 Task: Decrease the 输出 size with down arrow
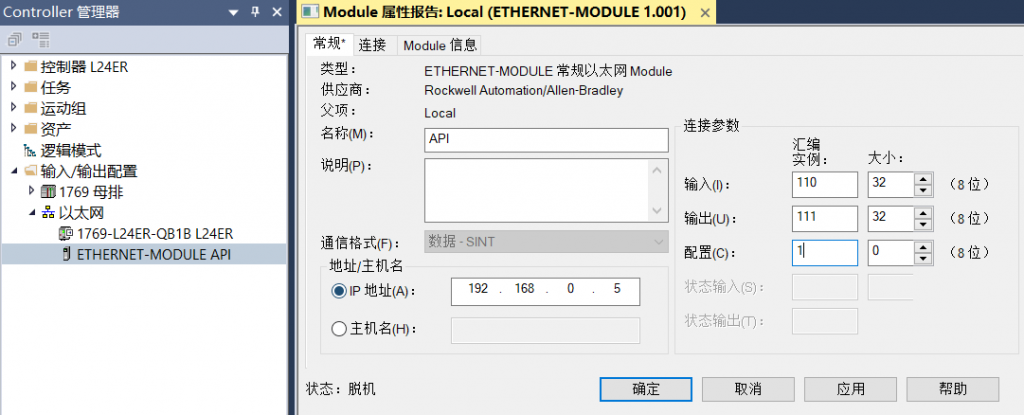[922, 224]
